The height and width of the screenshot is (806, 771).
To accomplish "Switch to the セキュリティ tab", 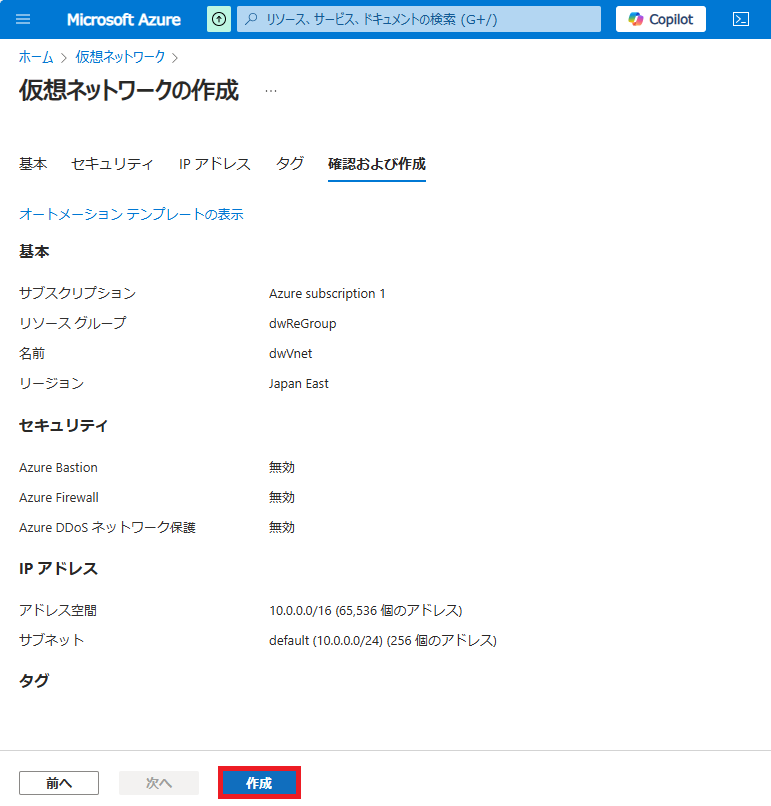I will click(x=112, y=164).
